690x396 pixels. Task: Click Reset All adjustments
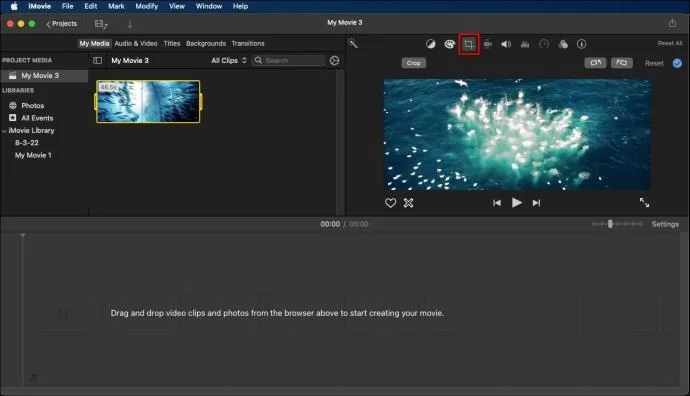(x=669, y=43)
